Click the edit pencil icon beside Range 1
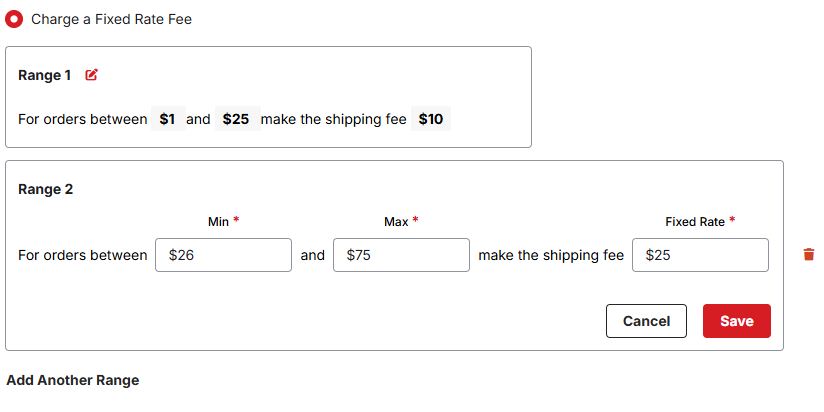 tap(92, 75)
